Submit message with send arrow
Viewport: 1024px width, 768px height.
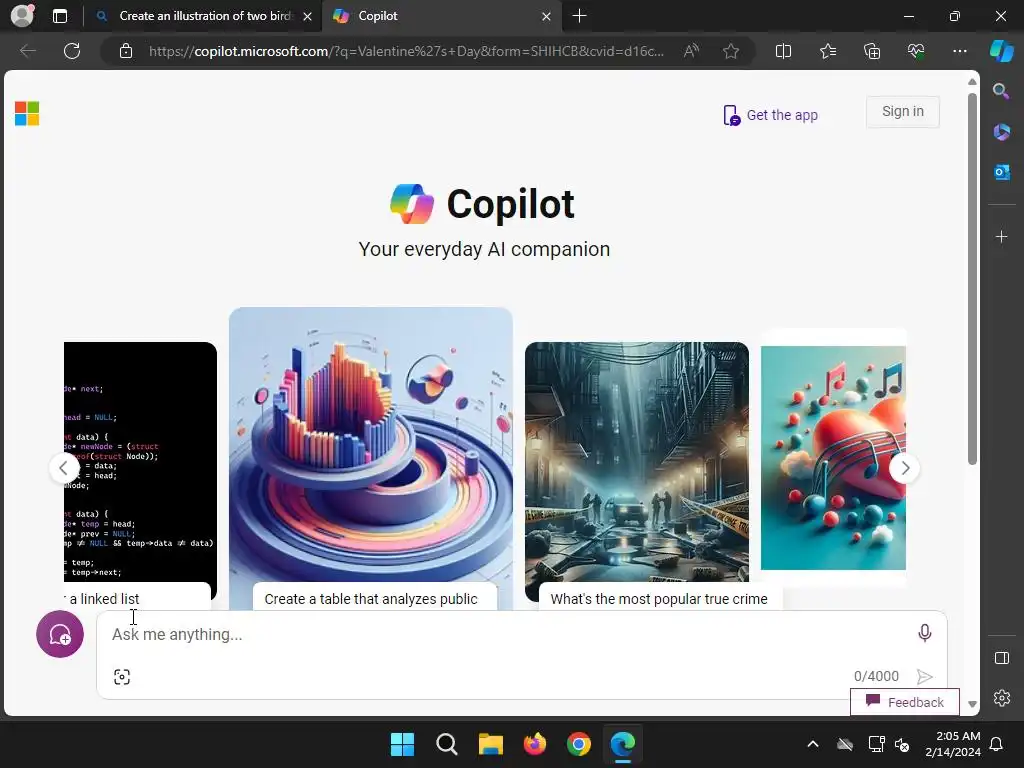(x=924, y=677)
